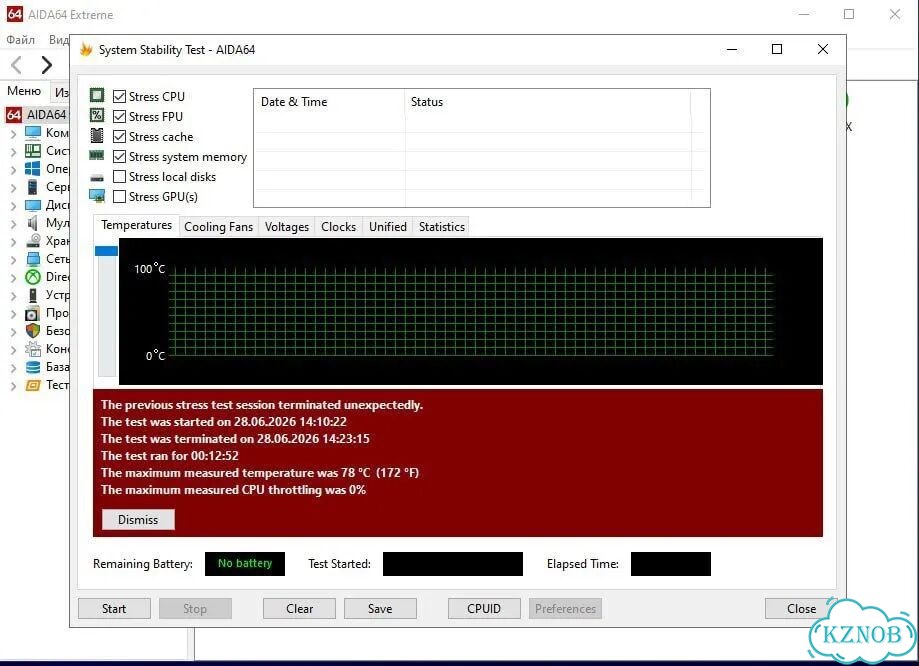Click the server tower tree icon
The height and width of the screenshot is (666, 919).
point(33,187)
